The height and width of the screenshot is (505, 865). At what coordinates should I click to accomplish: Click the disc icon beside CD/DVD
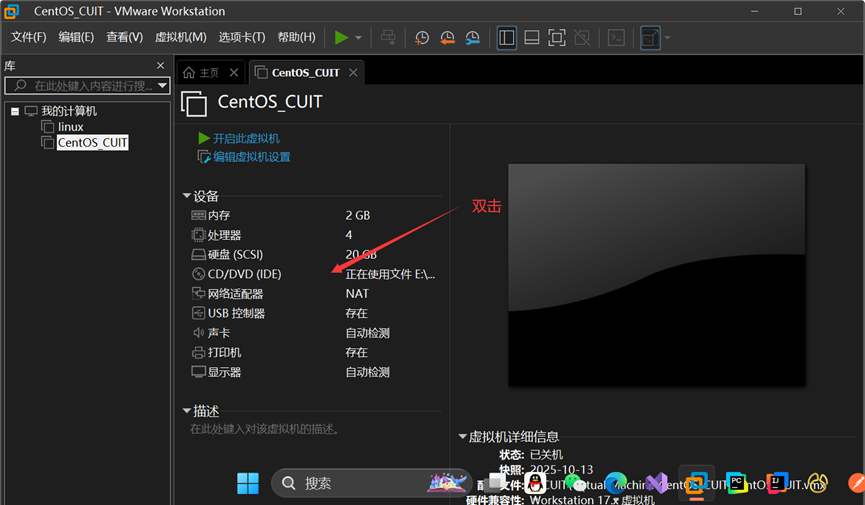click(x=199, y=274)
